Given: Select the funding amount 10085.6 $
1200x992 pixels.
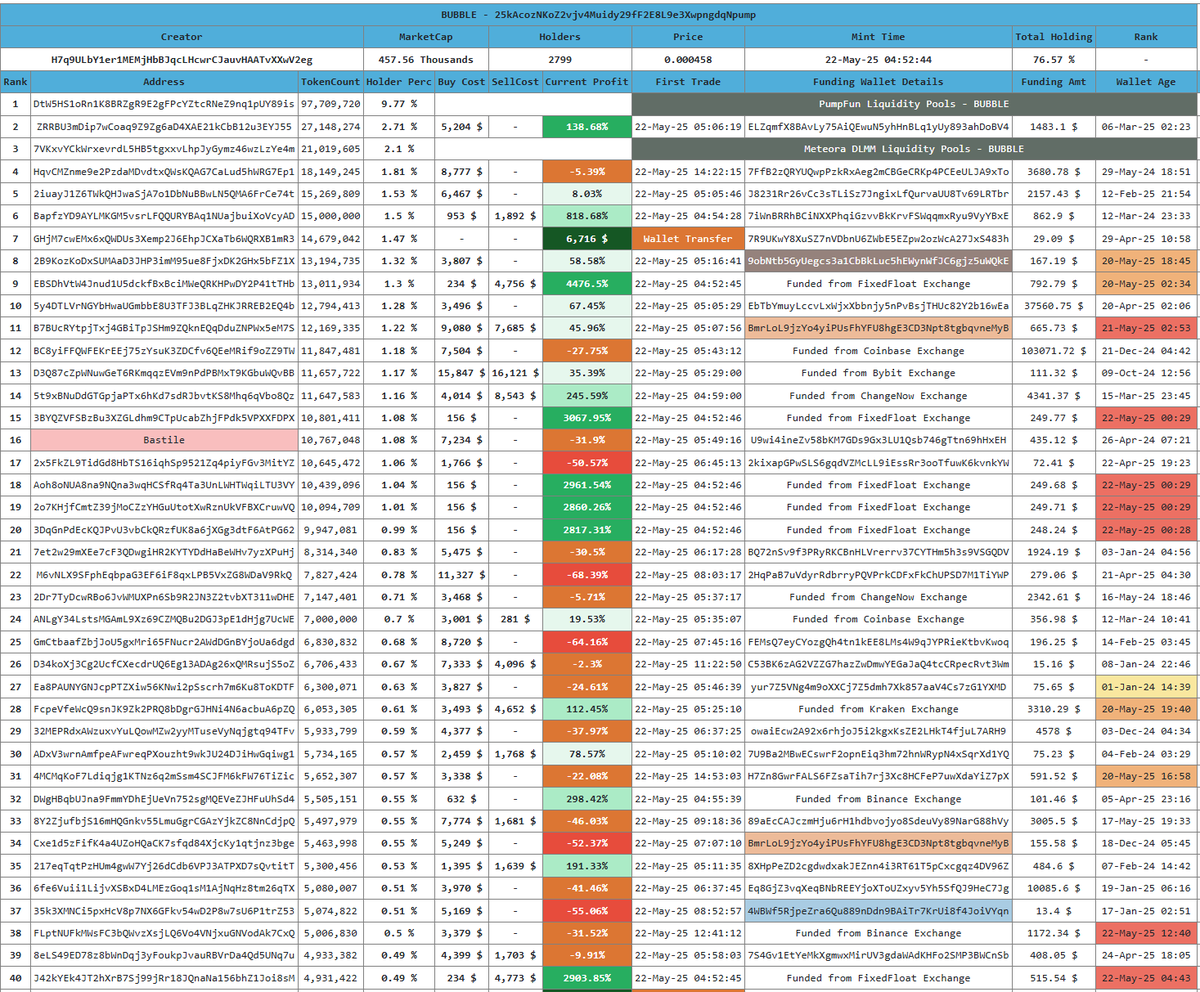Looking at the screenshot, I should click(1053, 888).
